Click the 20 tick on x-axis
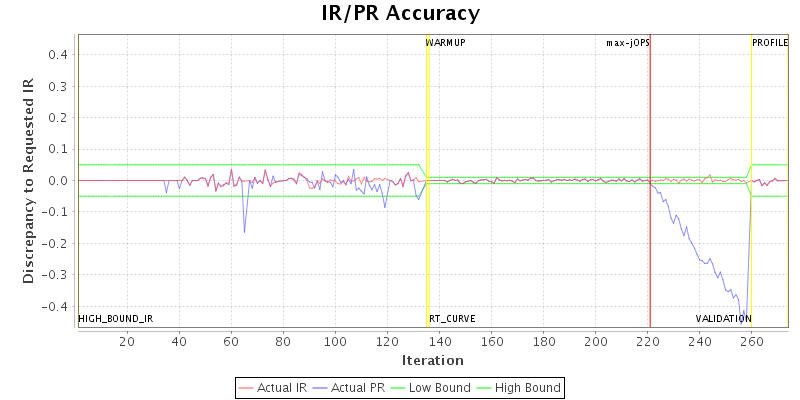Image resolution: width=800 pixels, height=400 pixels. click(127, 342)
